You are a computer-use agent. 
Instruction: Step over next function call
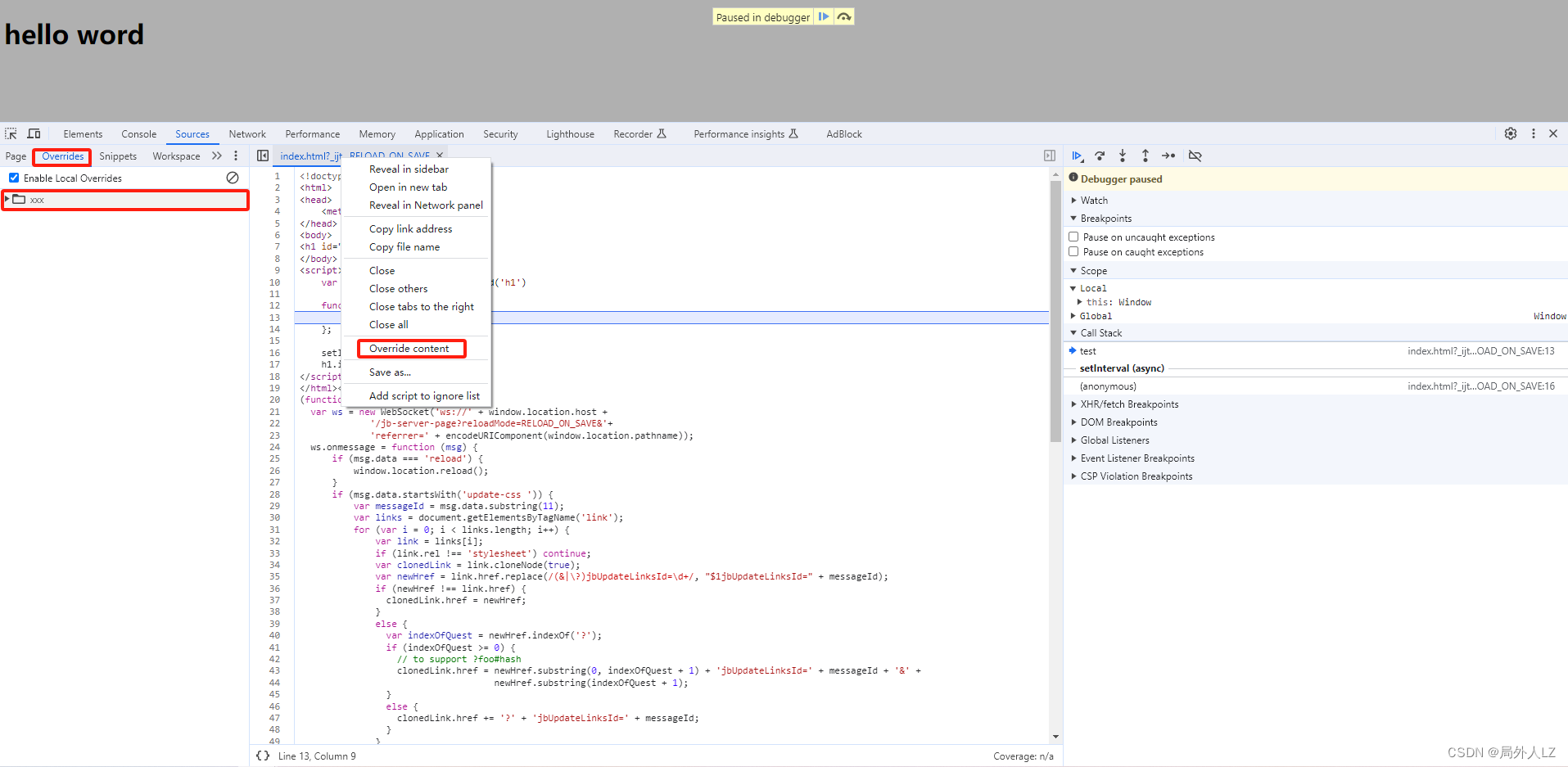tap(1100, 156)
